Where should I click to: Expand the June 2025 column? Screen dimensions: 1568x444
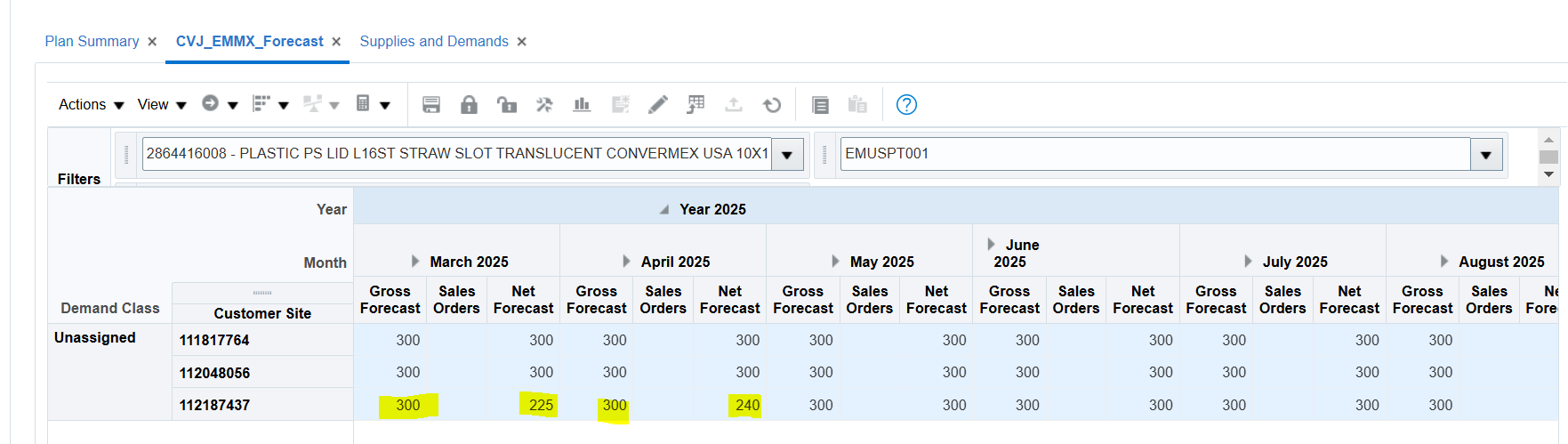pyautogui.click(x=992, y=245)
